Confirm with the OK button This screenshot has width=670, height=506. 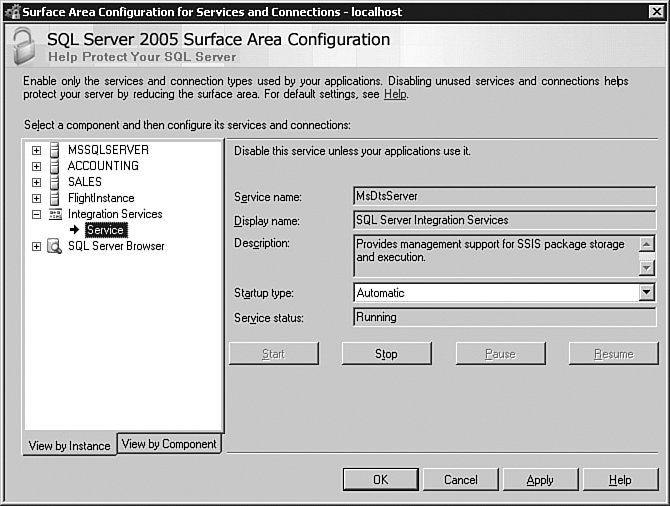380,480
